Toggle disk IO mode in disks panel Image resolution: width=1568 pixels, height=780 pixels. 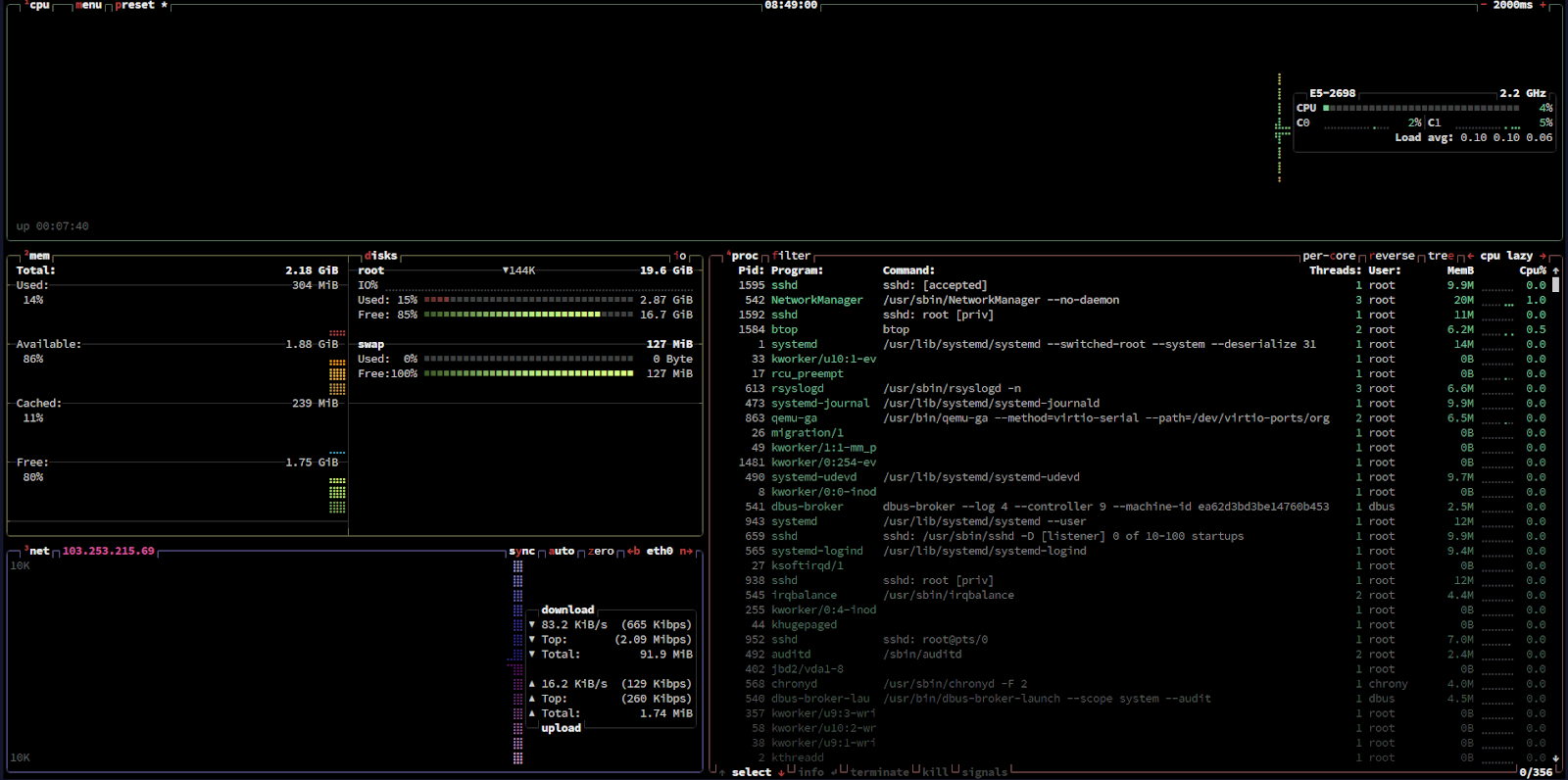680,256
